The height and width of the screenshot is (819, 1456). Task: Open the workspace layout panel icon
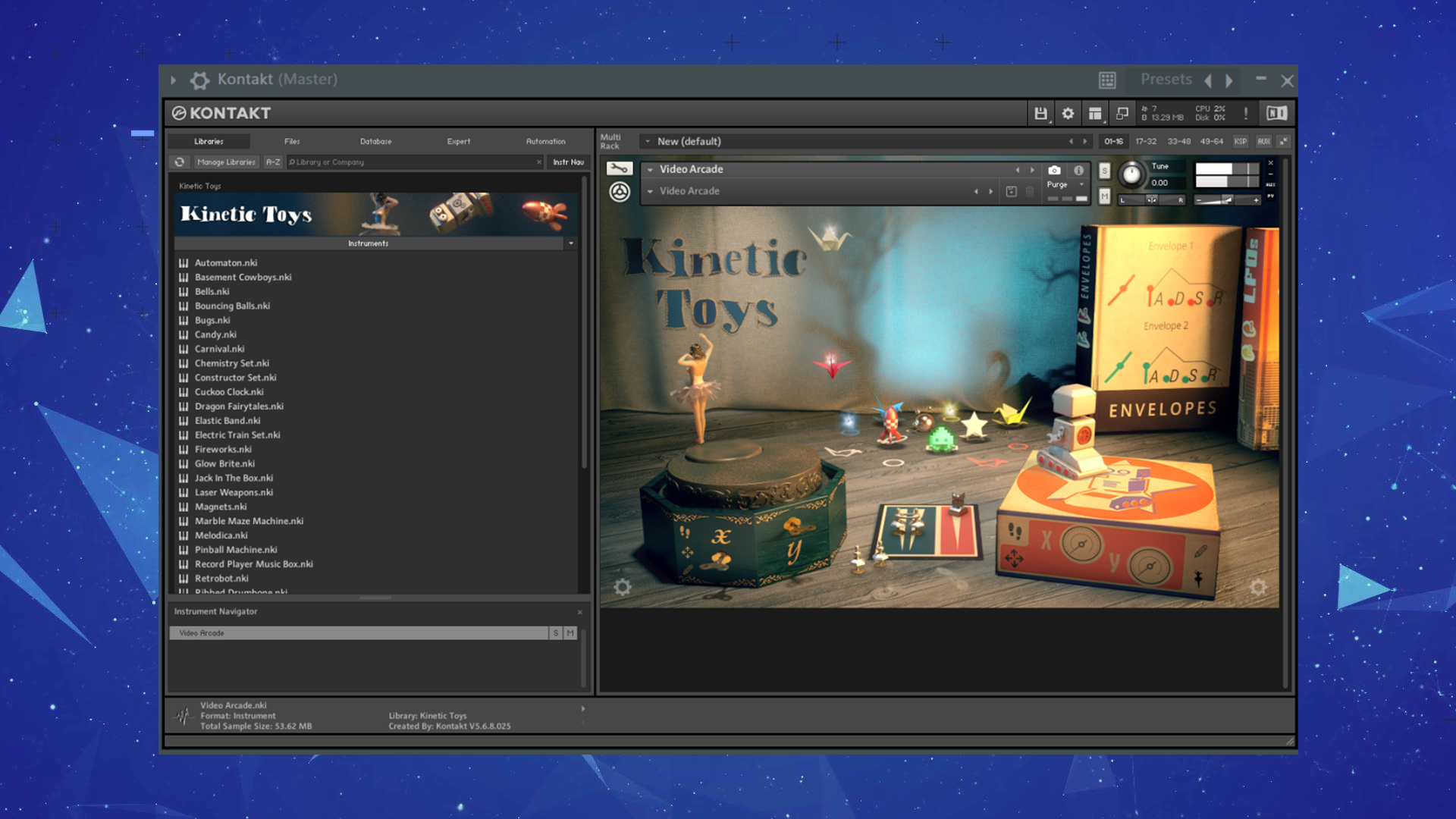click(x=1095, y=113)
